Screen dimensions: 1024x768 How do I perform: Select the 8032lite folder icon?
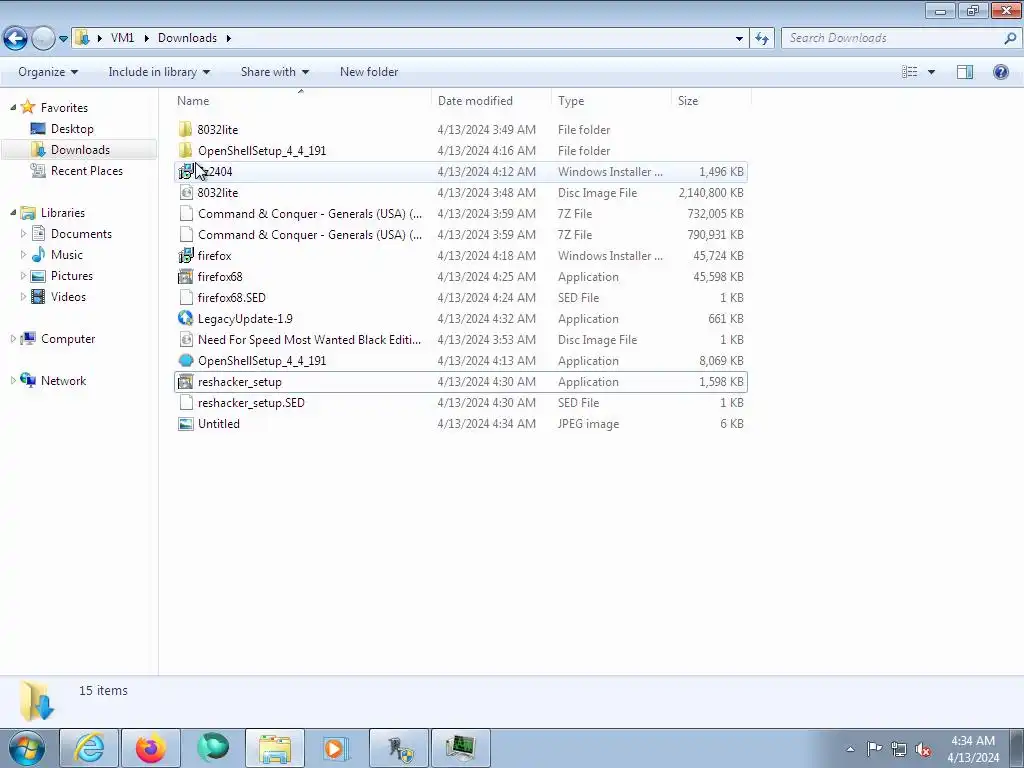click(185, 129)
